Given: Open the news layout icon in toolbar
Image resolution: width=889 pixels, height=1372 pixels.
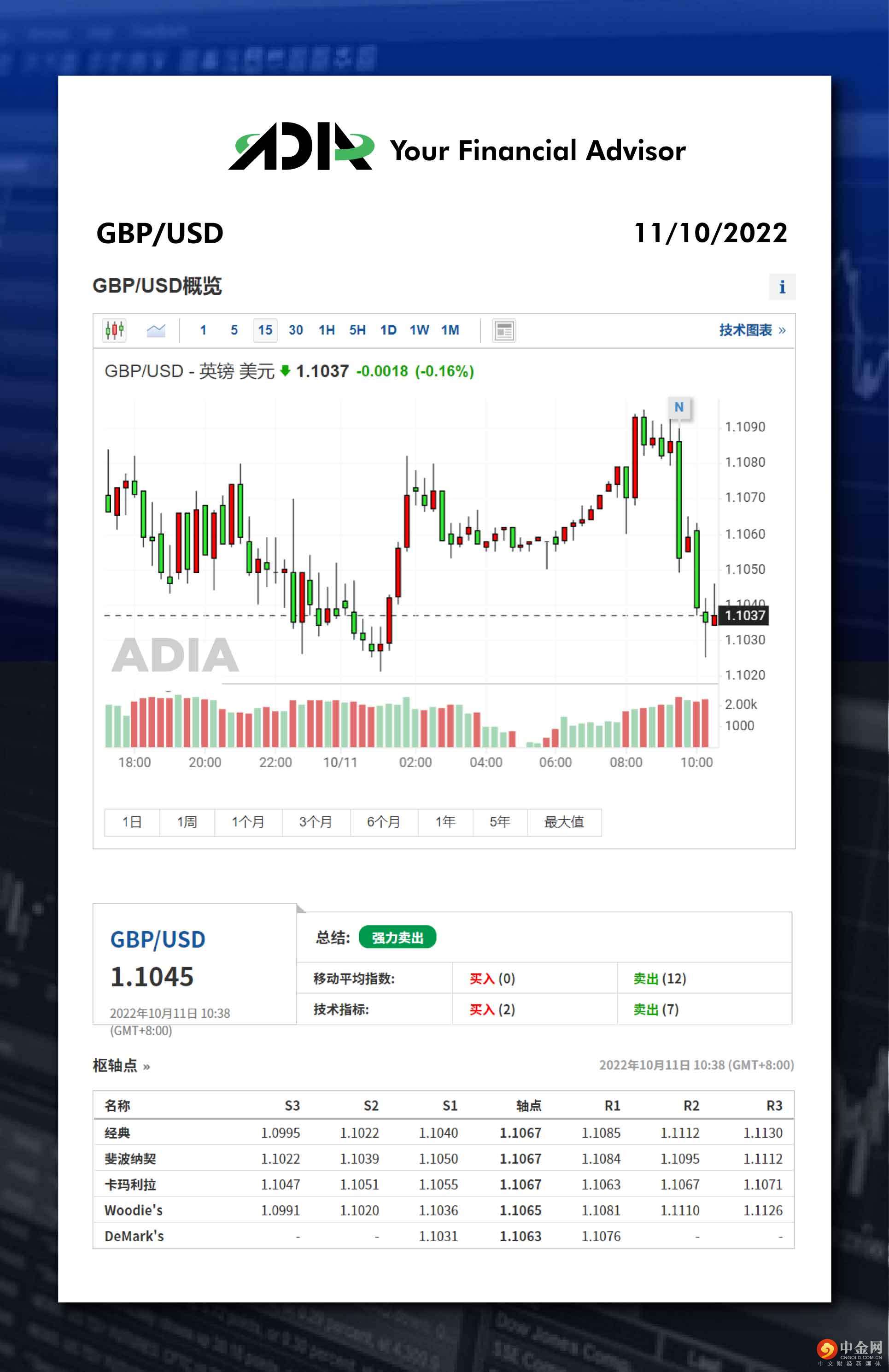Looking at the screenshot, I should click(504, 330).
